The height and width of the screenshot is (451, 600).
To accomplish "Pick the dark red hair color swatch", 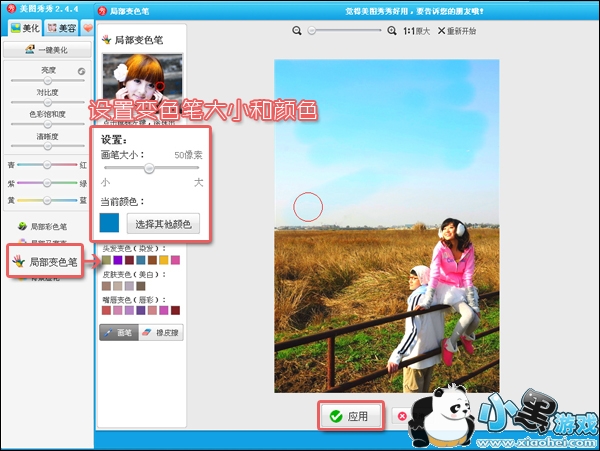I will coord(129,260).
